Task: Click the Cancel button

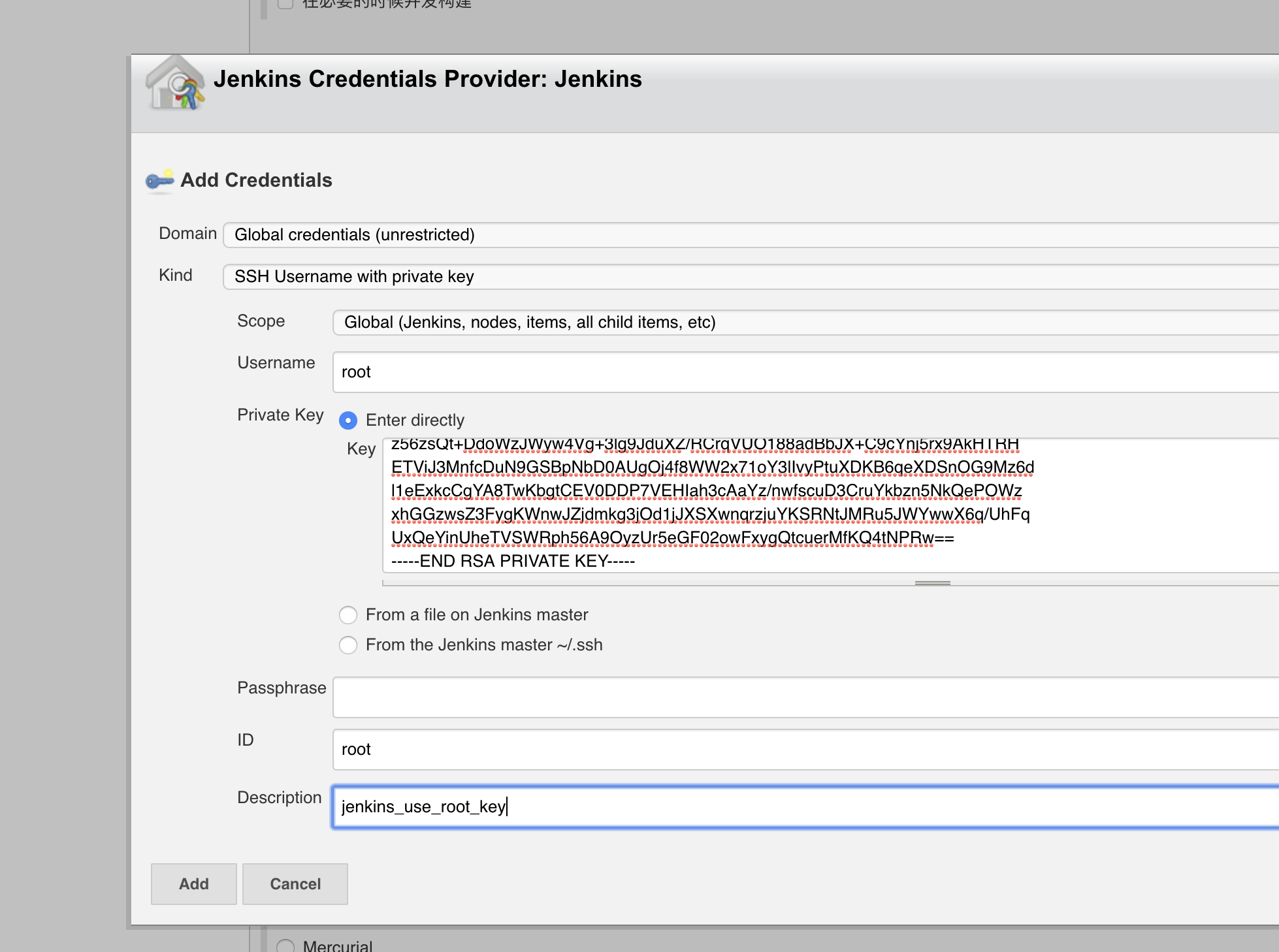Action: click(295, 884)
